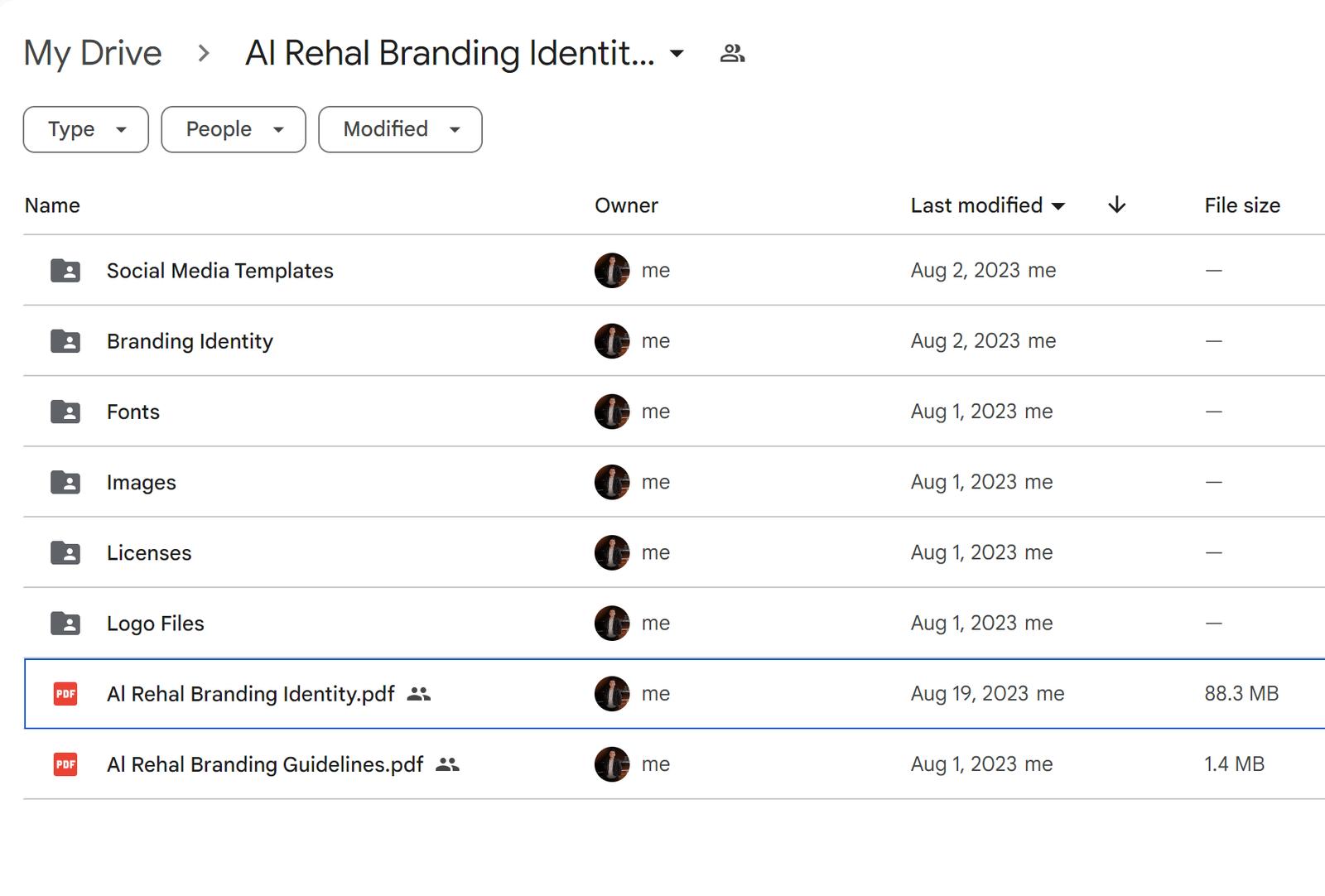Click the 'me' owner text in Licenses row
The width and height of the screenshot is (1325, 896).
point(656,552)
